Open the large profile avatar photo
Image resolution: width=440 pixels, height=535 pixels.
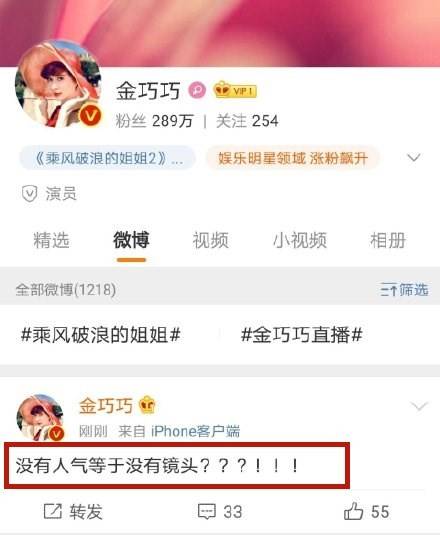click(x=58, y=84)
